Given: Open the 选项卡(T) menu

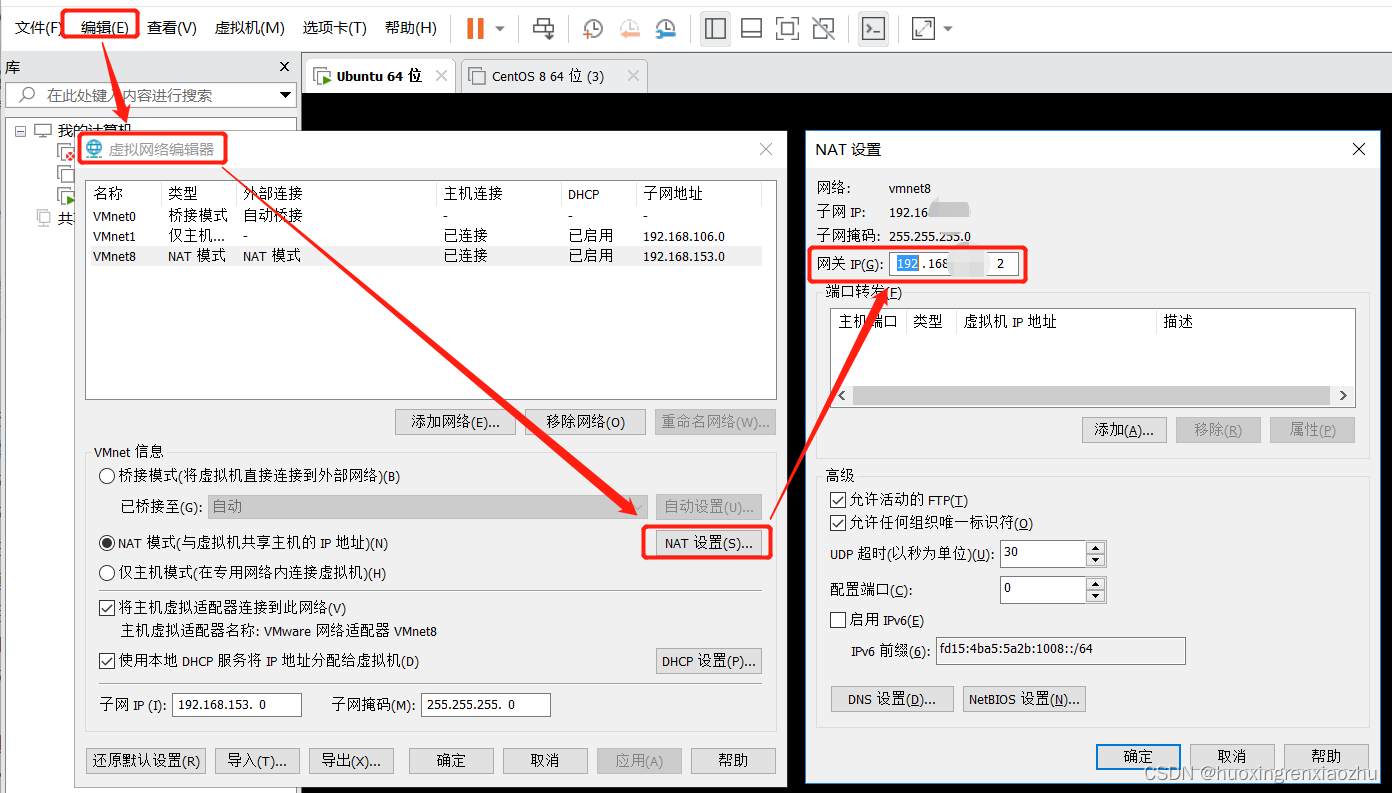Looking at the screenshot, I should [x=334, y=28].
